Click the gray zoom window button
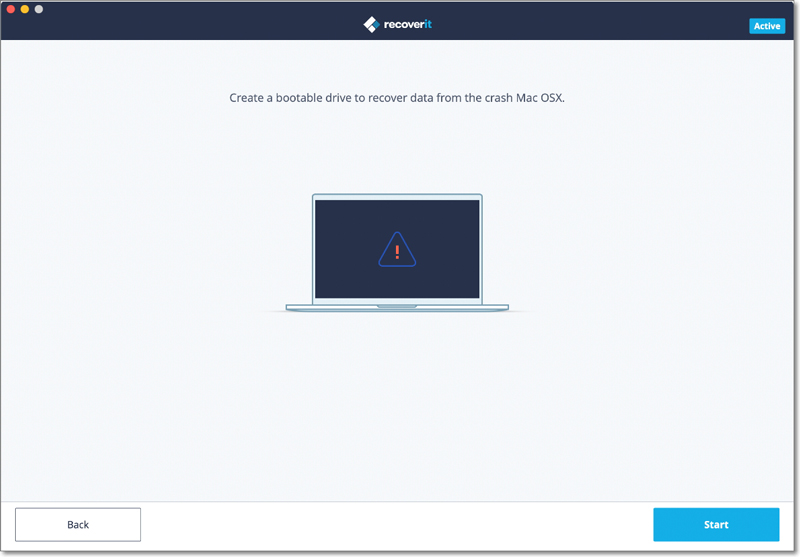The height and width of the screenshot is (557, 800). point(39,9)
